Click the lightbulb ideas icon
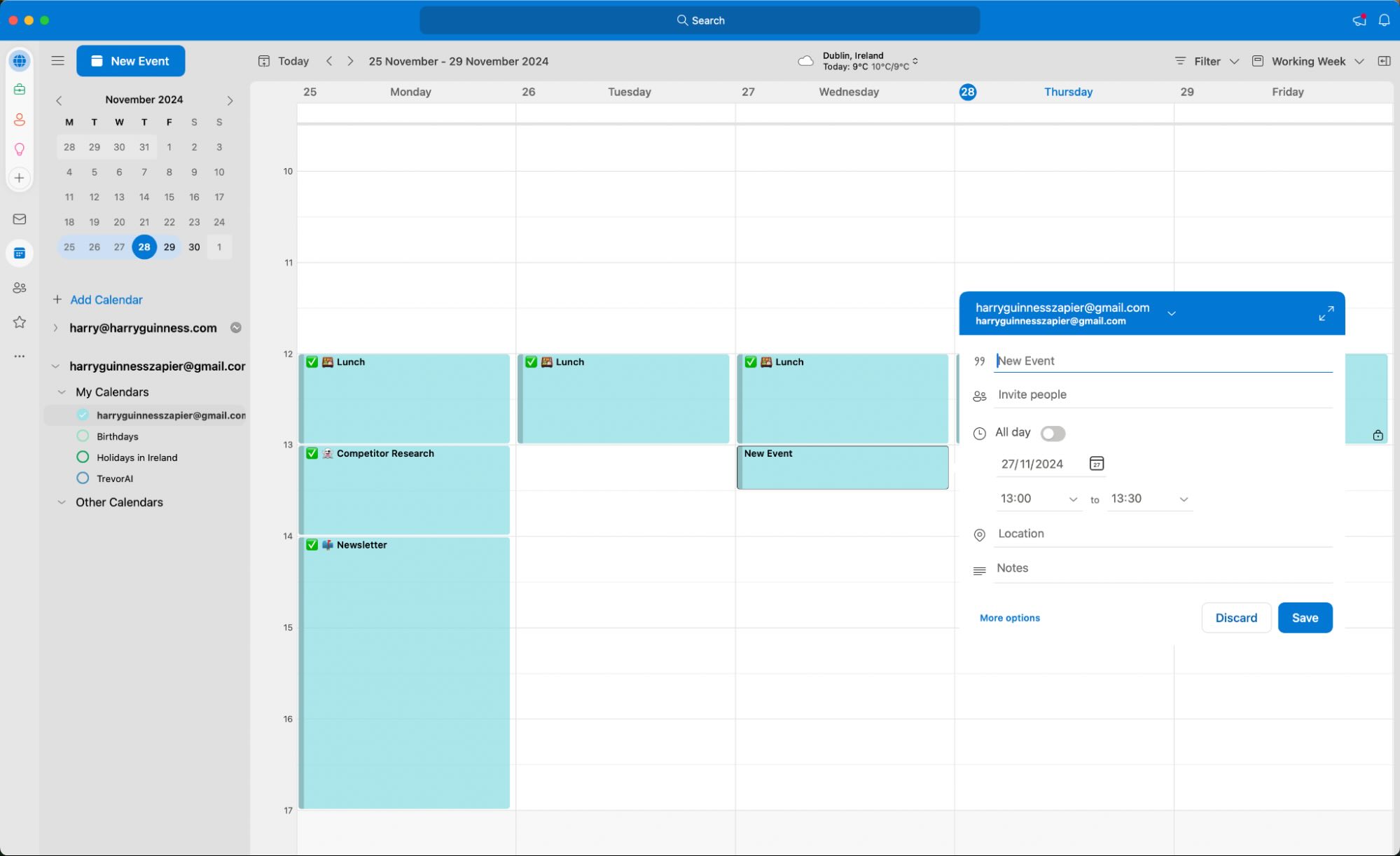Screen dimensions: 1400x856 tap(19, 149)
